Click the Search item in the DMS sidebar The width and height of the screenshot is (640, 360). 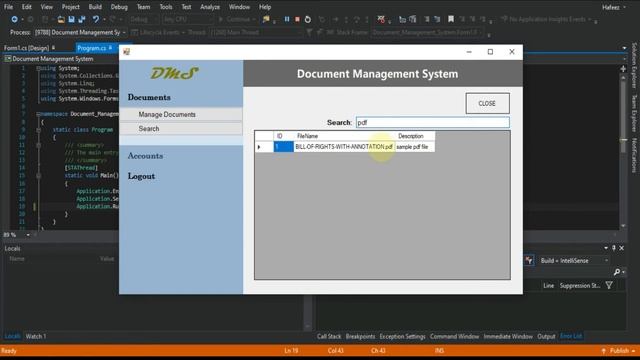181,129
